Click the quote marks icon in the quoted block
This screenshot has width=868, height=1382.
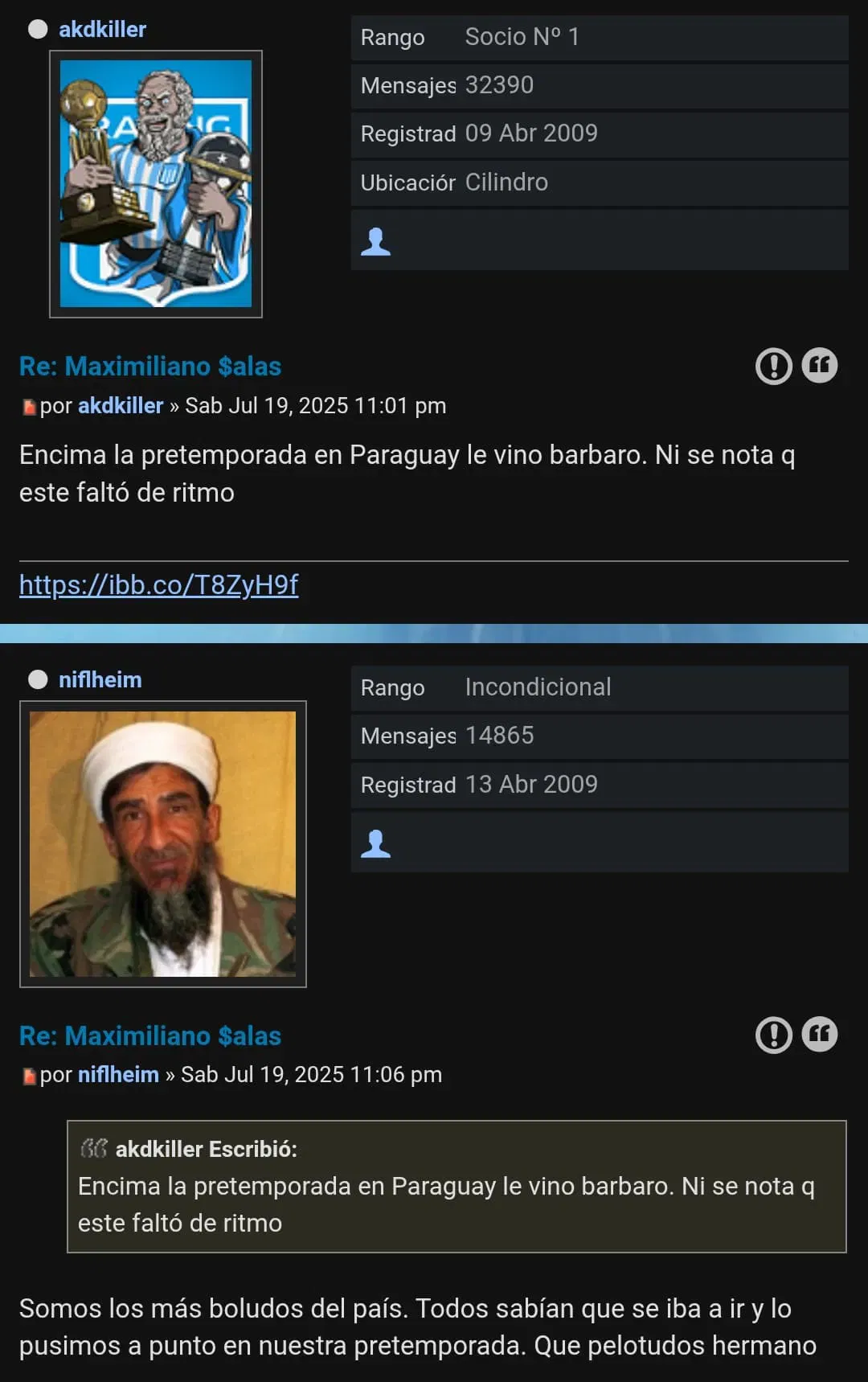pos(93,1149)
